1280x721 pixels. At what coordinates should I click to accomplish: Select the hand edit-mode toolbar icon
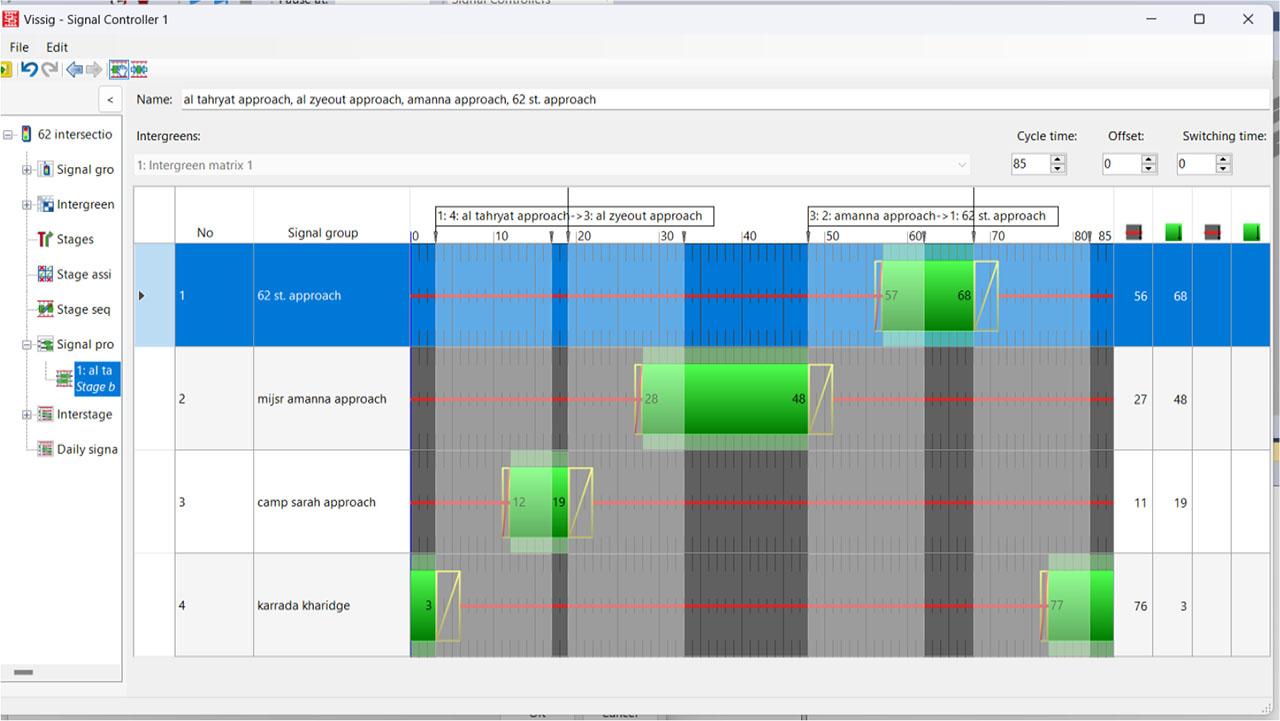click(x=117, y=69)
